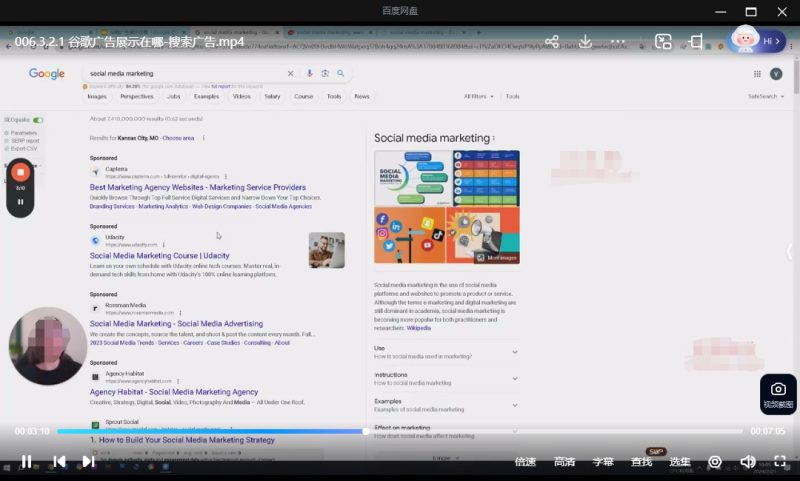Open the three-dot more options menu
The image size is (800, 481).
tap(617, 41)
